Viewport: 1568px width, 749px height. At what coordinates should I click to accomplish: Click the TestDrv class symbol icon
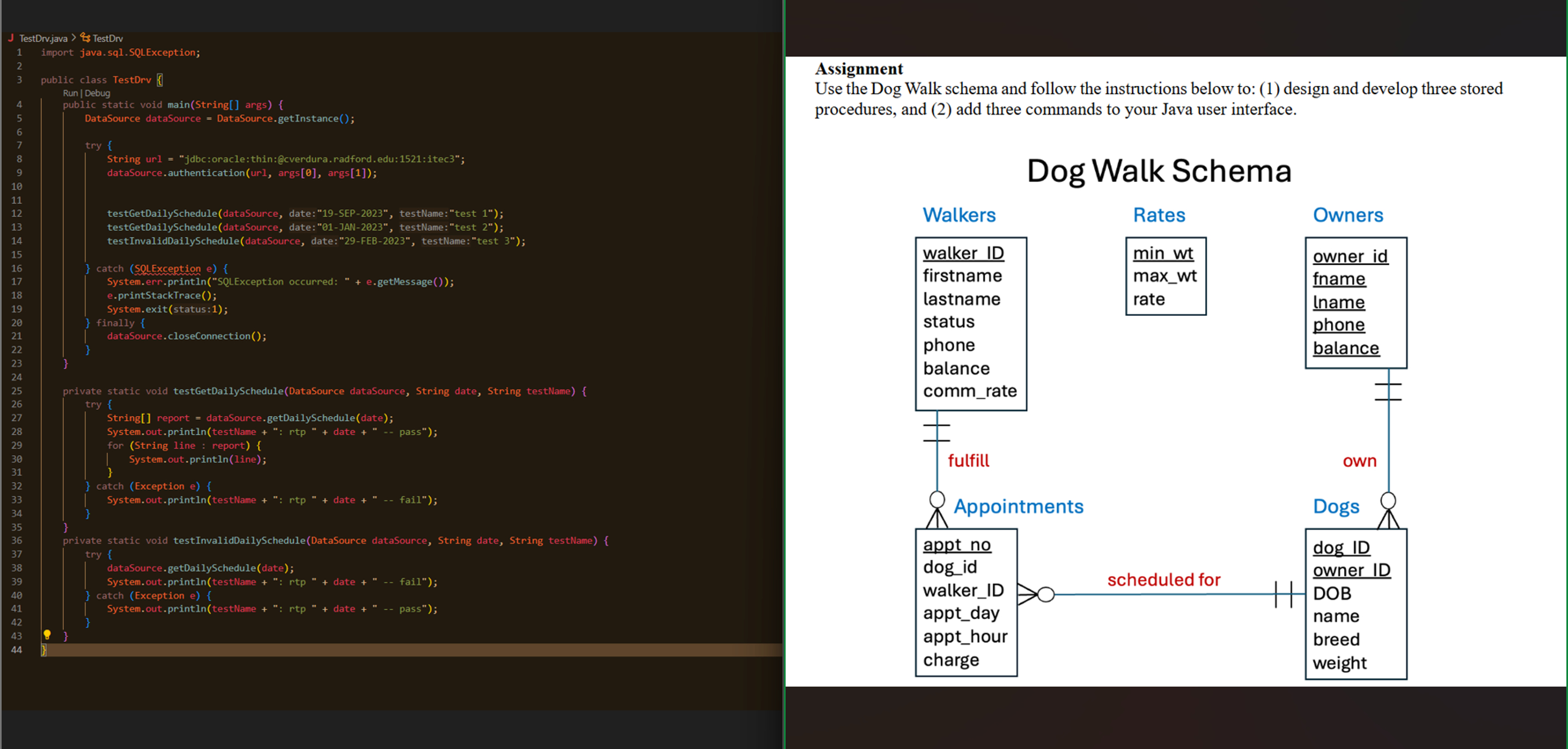tap(85, 38)
